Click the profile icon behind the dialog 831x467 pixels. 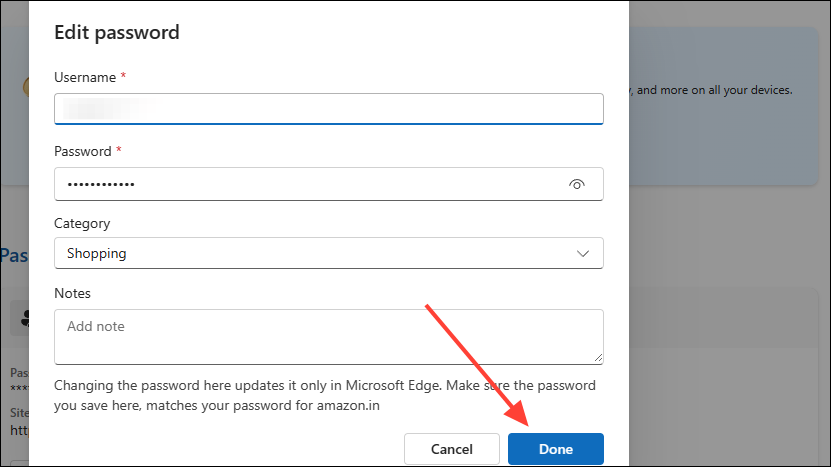[24, 318]
